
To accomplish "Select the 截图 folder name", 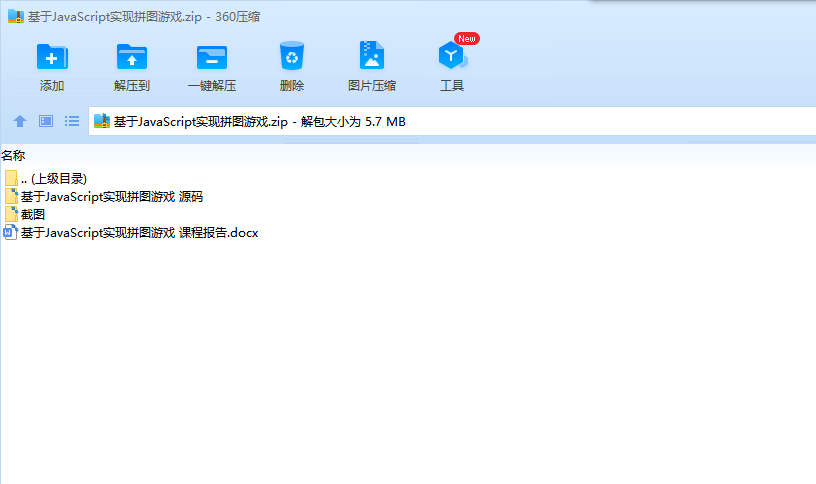I will (x=33, y=214).
